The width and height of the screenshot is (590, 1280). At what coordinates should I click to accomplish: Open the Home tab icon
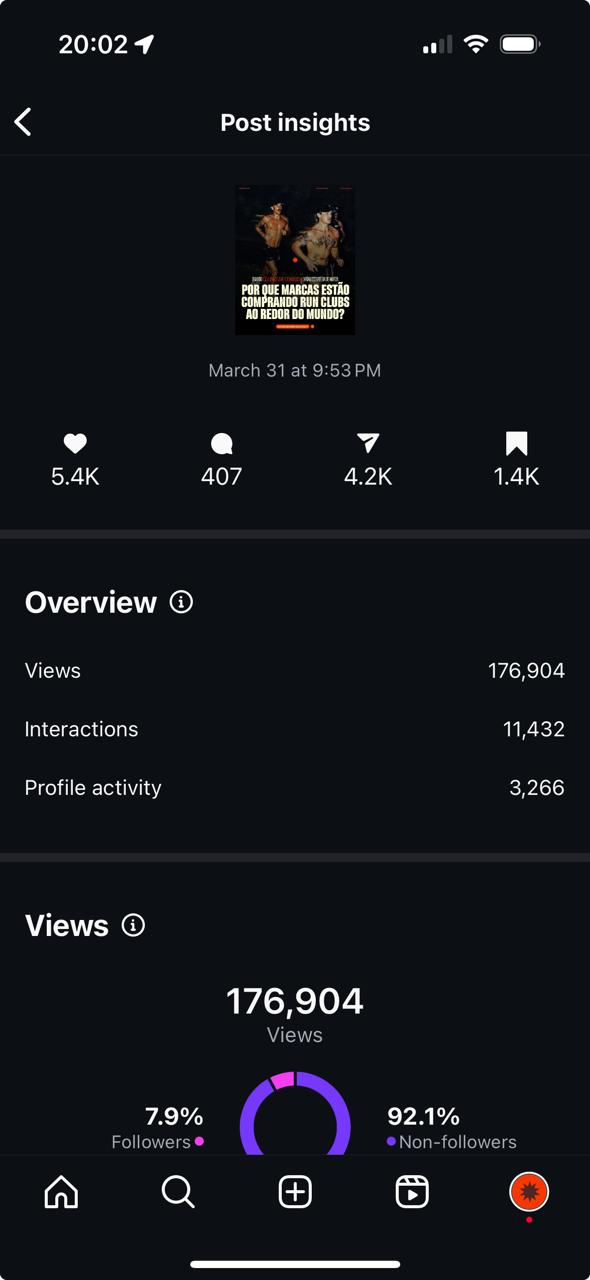pyautogui.click(x=61, y=1192)
